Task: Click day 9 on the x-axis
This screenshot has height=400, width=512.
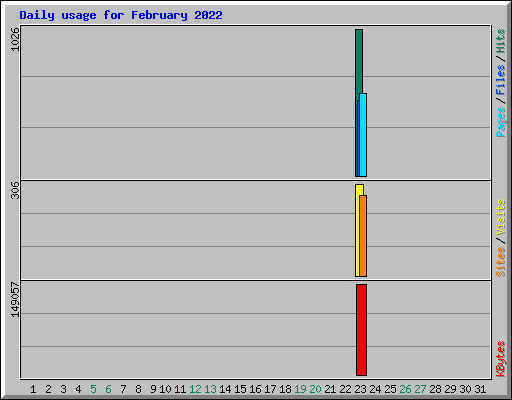Action: click(153, 389)
